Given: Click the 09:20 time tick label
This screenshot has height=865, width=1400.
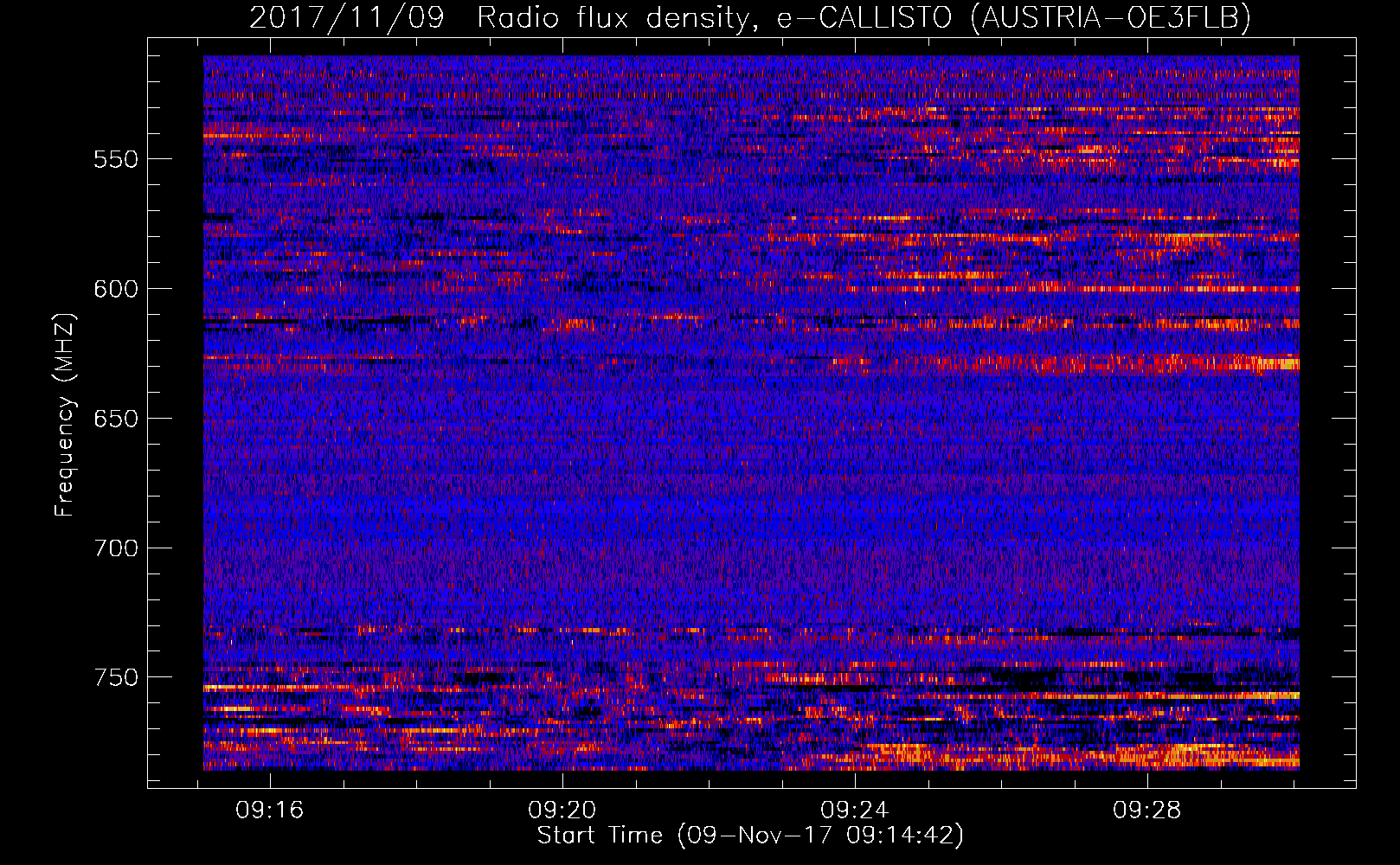Looking at the screenshot, I should pos(562,810).
